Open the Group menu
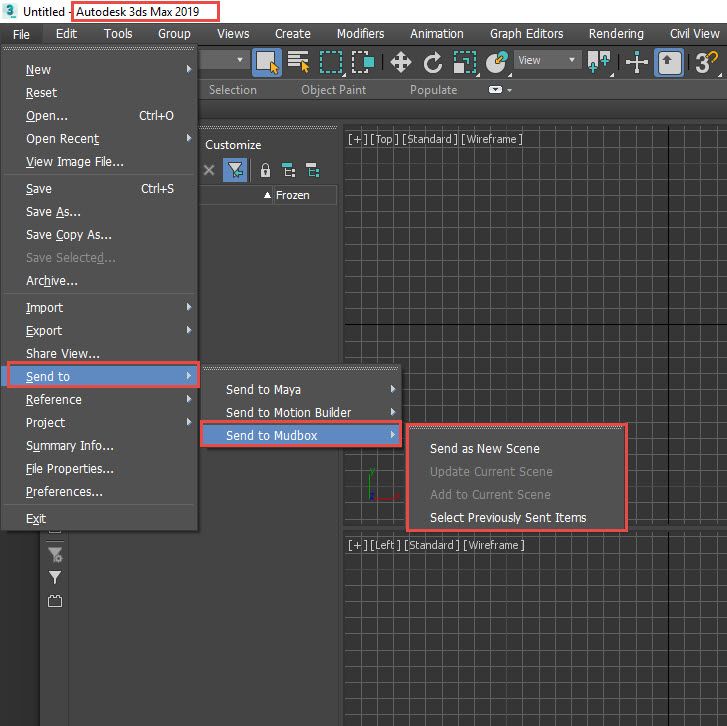727x726 pixels. tap(174, 34)
